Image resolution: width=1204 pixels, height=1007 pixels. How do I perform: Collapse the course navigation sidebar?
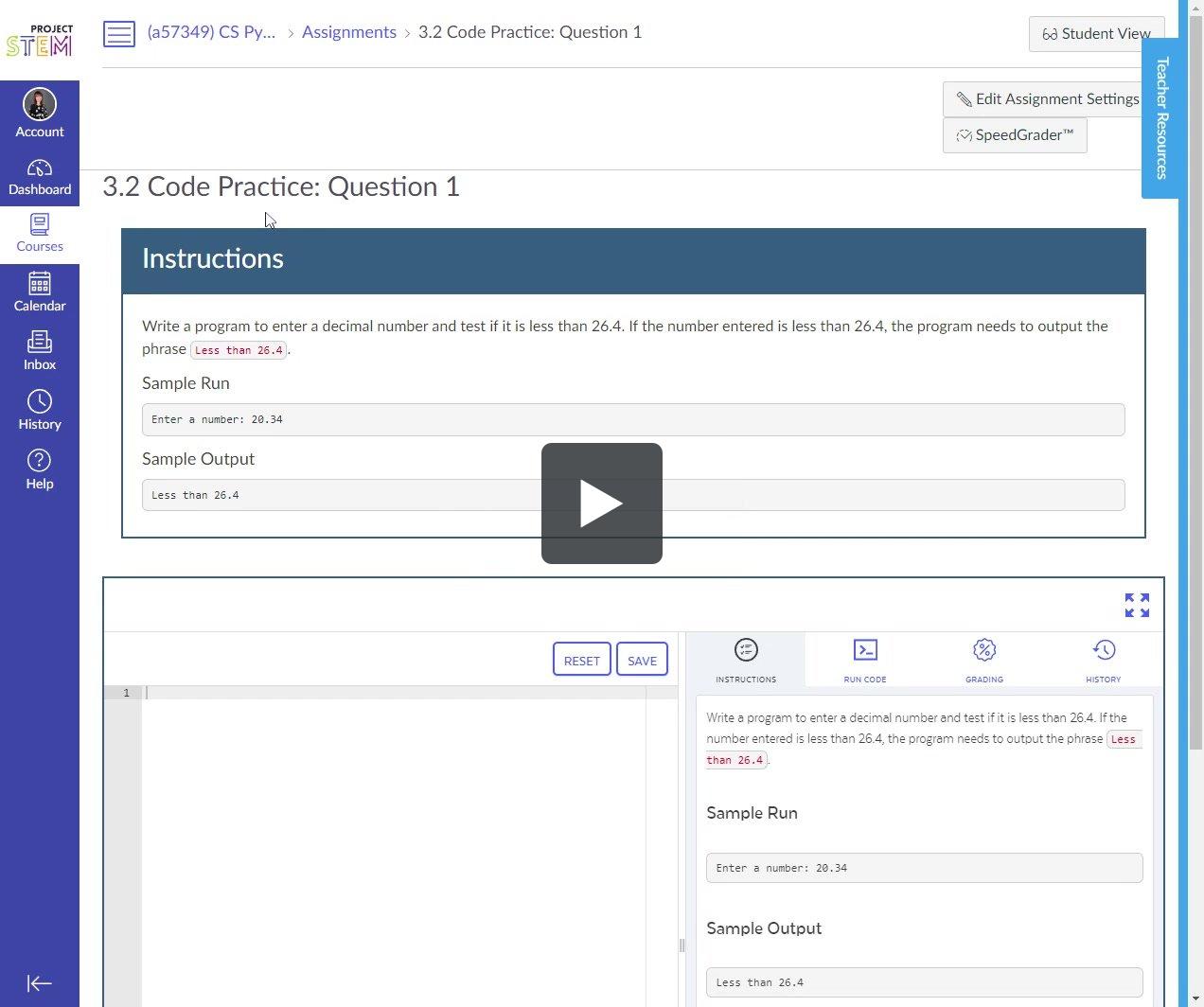coord(39,983)
